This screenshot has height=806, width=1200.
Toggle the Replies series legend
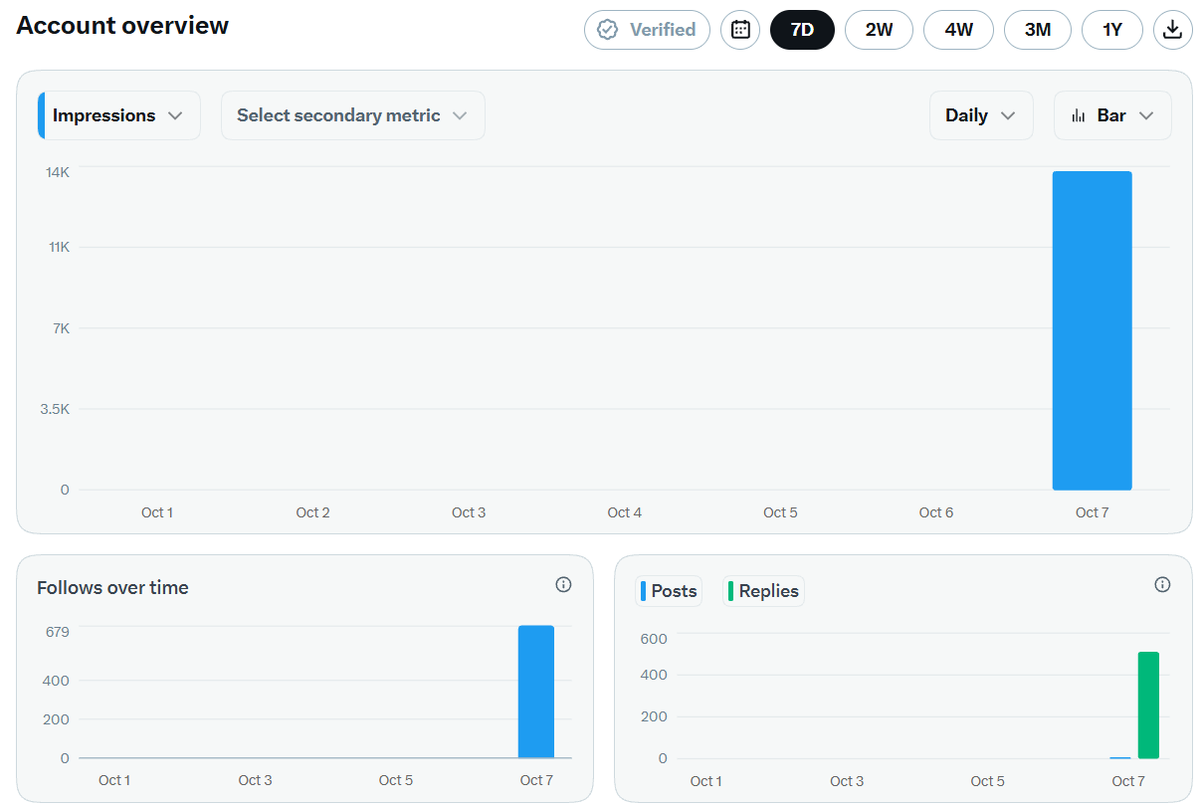coord(763,591)
